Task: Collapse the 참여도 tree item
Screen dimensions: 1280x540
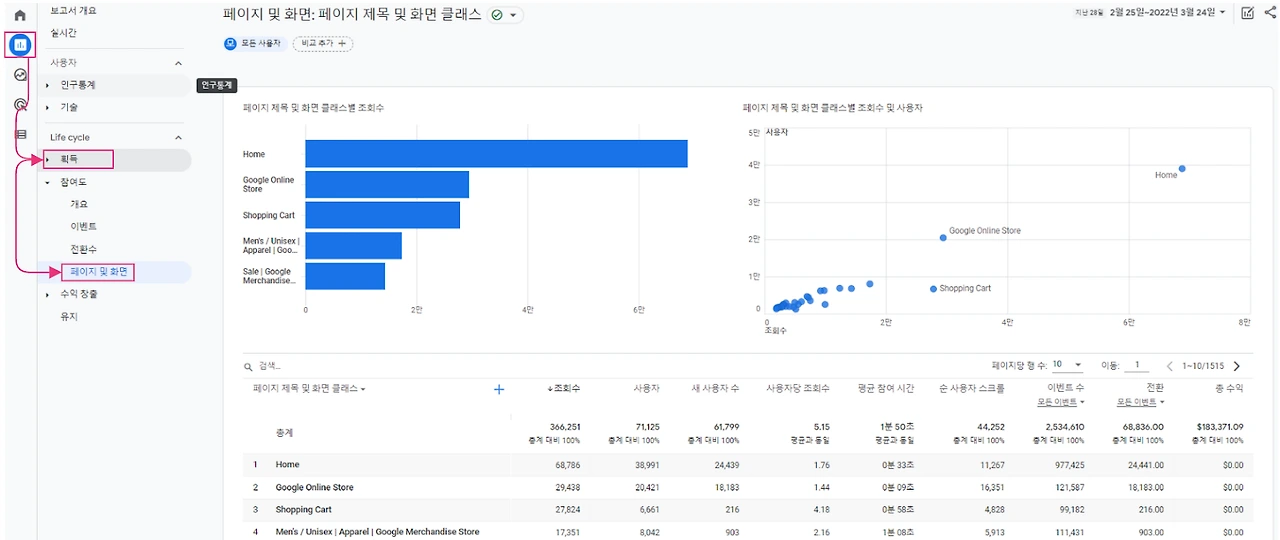Action: pos(47,182)
